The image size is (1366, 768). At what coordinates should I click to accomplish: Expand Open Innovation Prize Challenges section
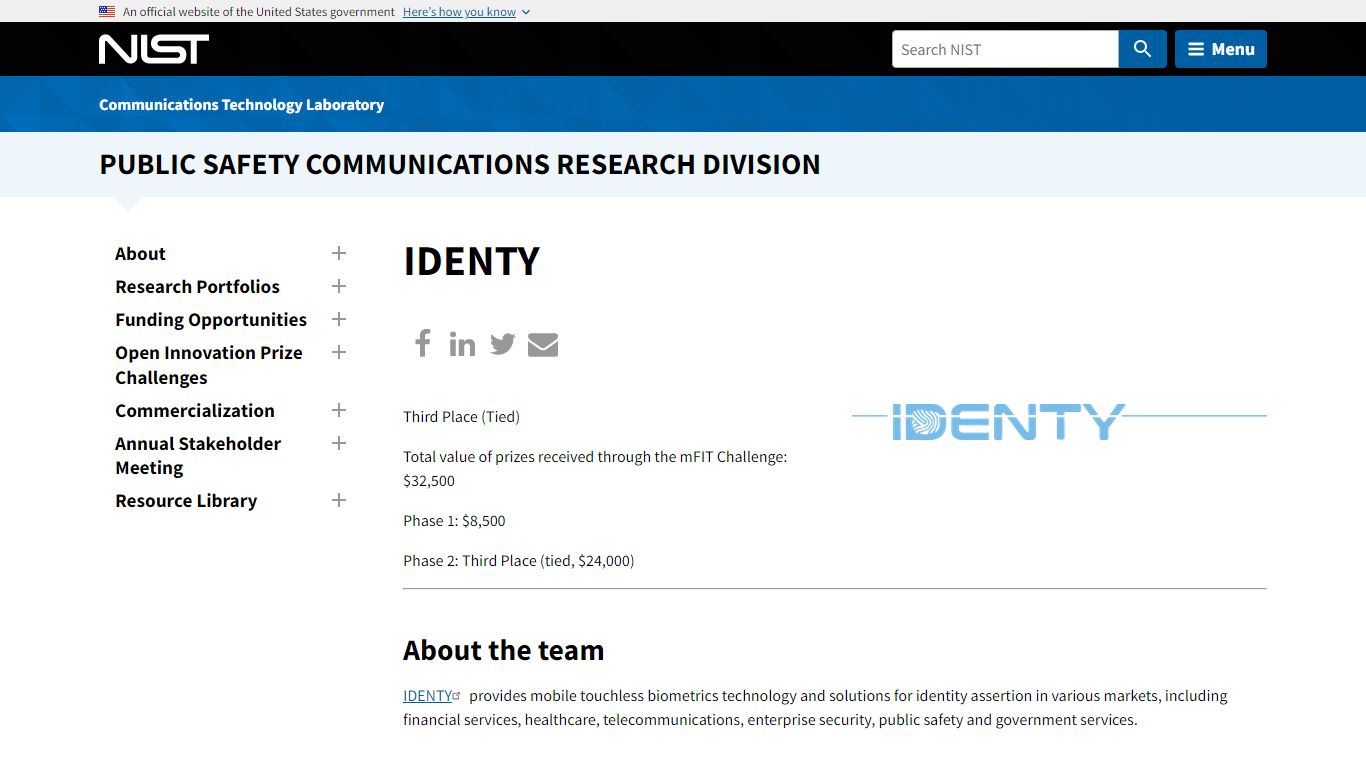pos(339,352)
